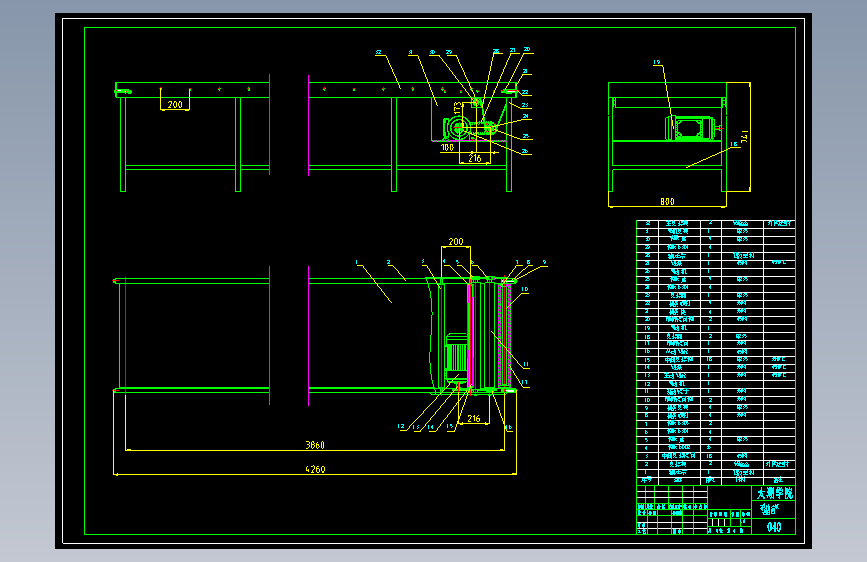Image resolution: width=867 pixels, height=562 pixels.
Task: Click part balloon number 2 in plan view
Action: pyautogui.click(x=389, y=262)
